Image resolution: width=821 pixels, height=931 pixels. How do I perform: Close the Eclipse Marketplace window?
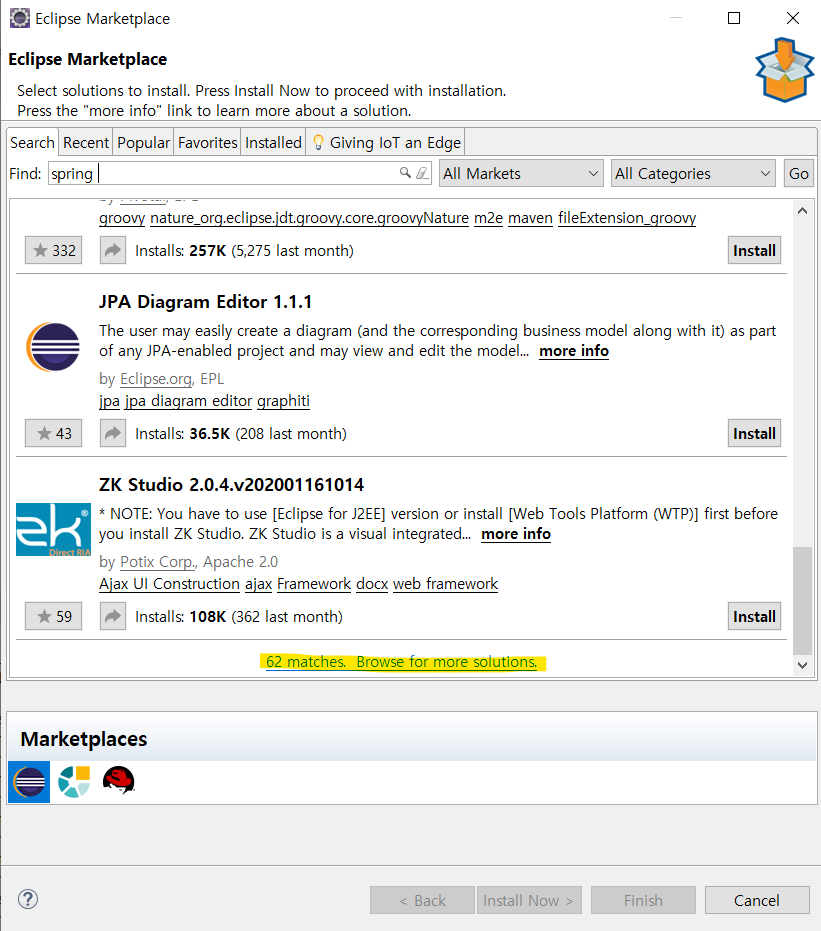793,18
